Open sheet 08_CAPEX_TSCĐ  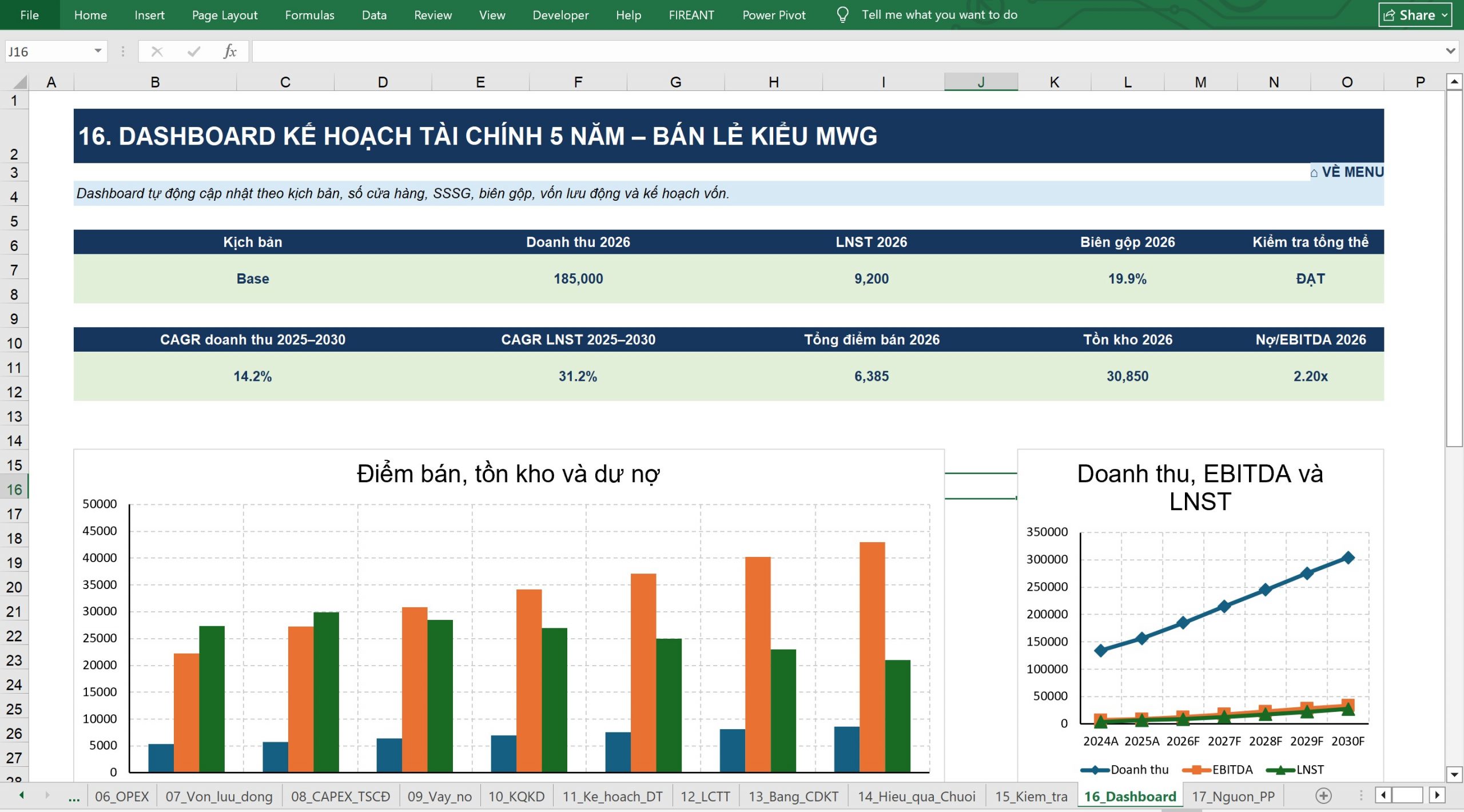pos(340,796)
